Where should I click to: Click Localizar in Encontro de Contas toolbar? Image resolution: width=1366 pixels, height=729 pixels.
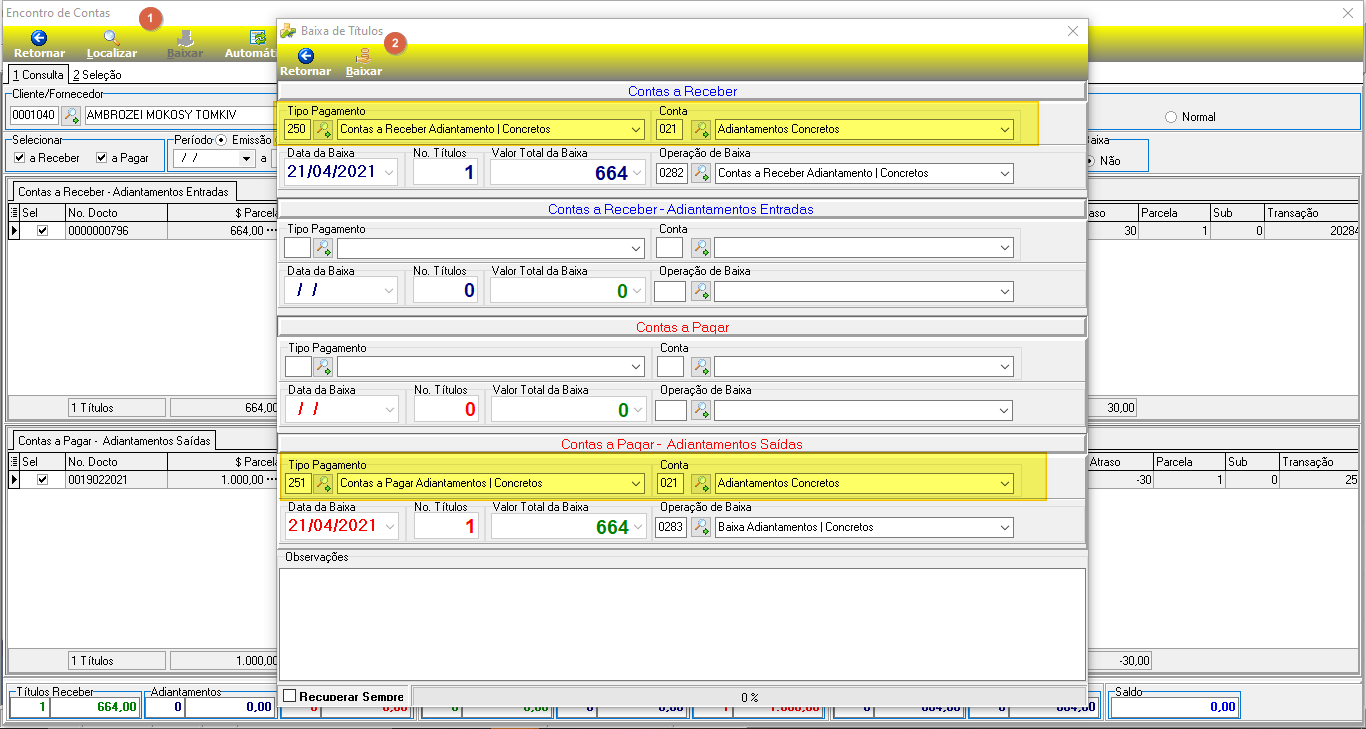[x=111, y=44]
